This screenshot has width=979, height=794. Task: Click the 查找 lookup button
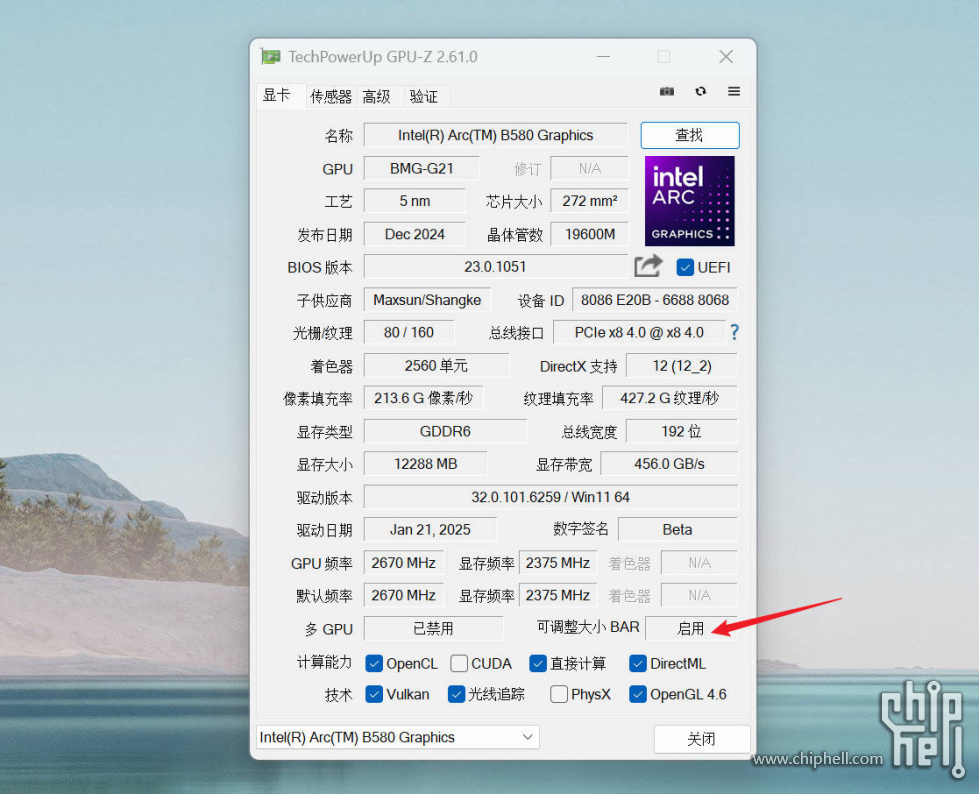[x=690, y=135]
